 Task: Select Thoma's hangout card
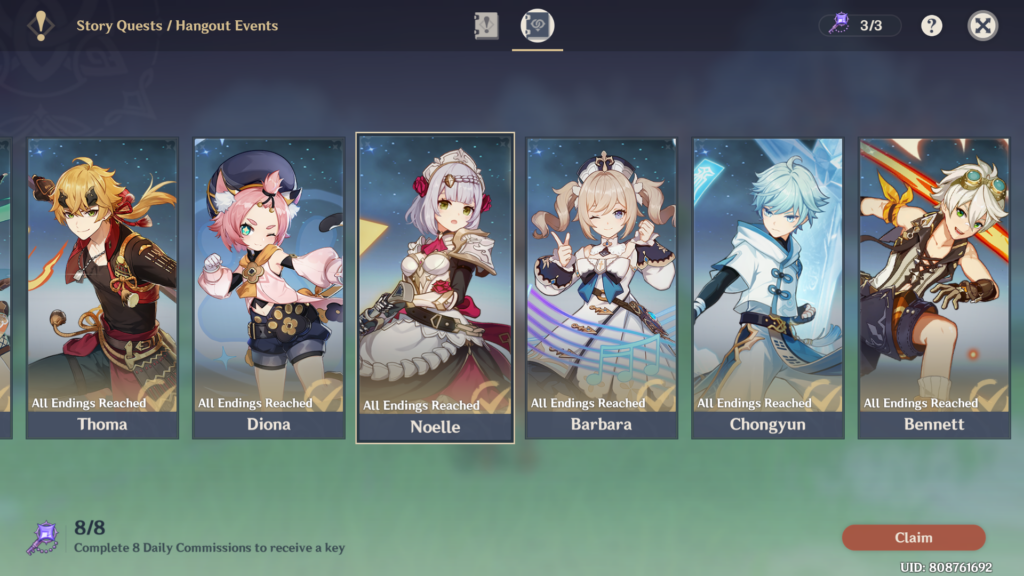103,288
